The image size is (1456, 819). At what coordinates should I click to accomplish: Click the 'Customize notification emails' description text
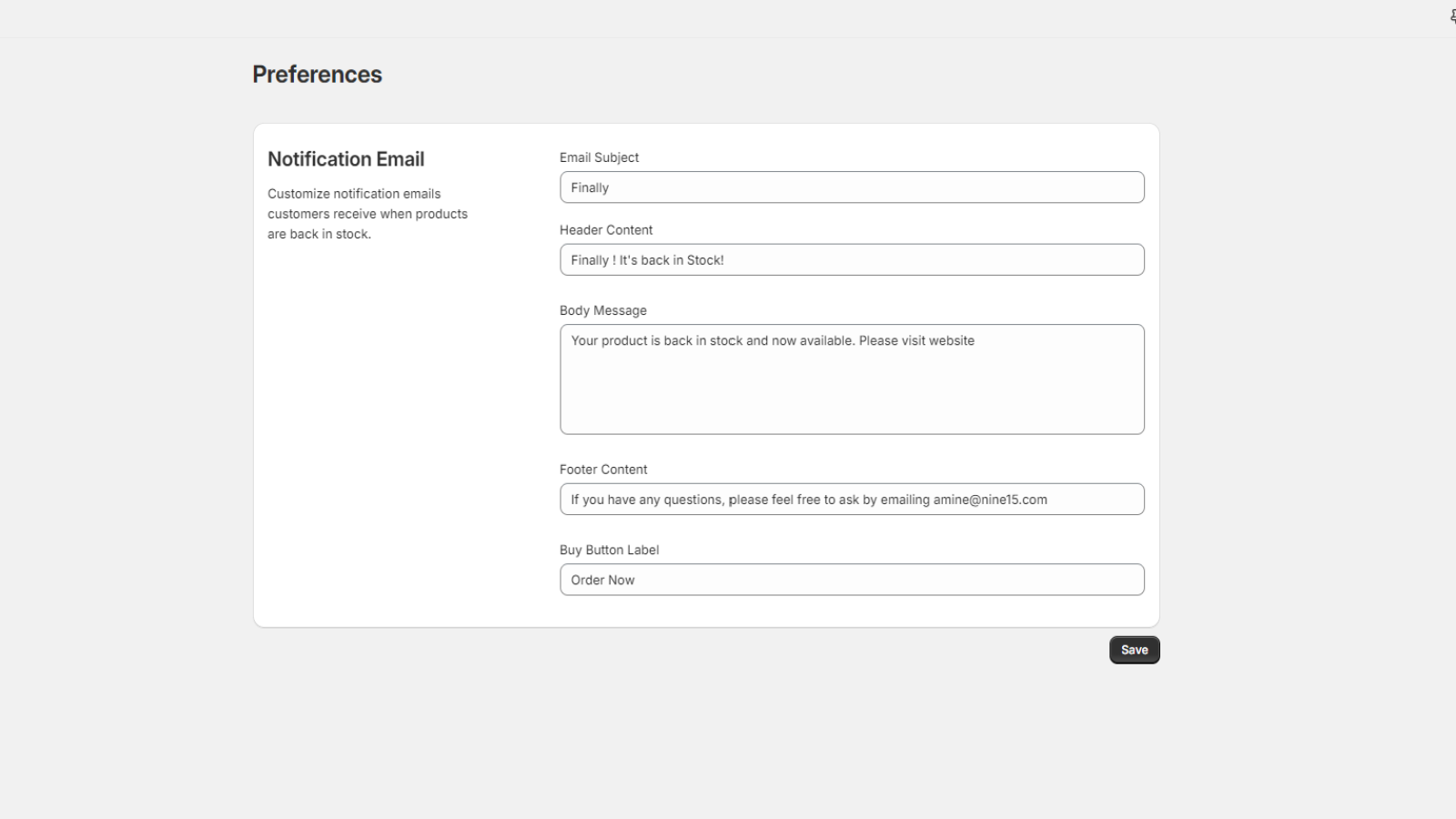click(x=368, y=214)
